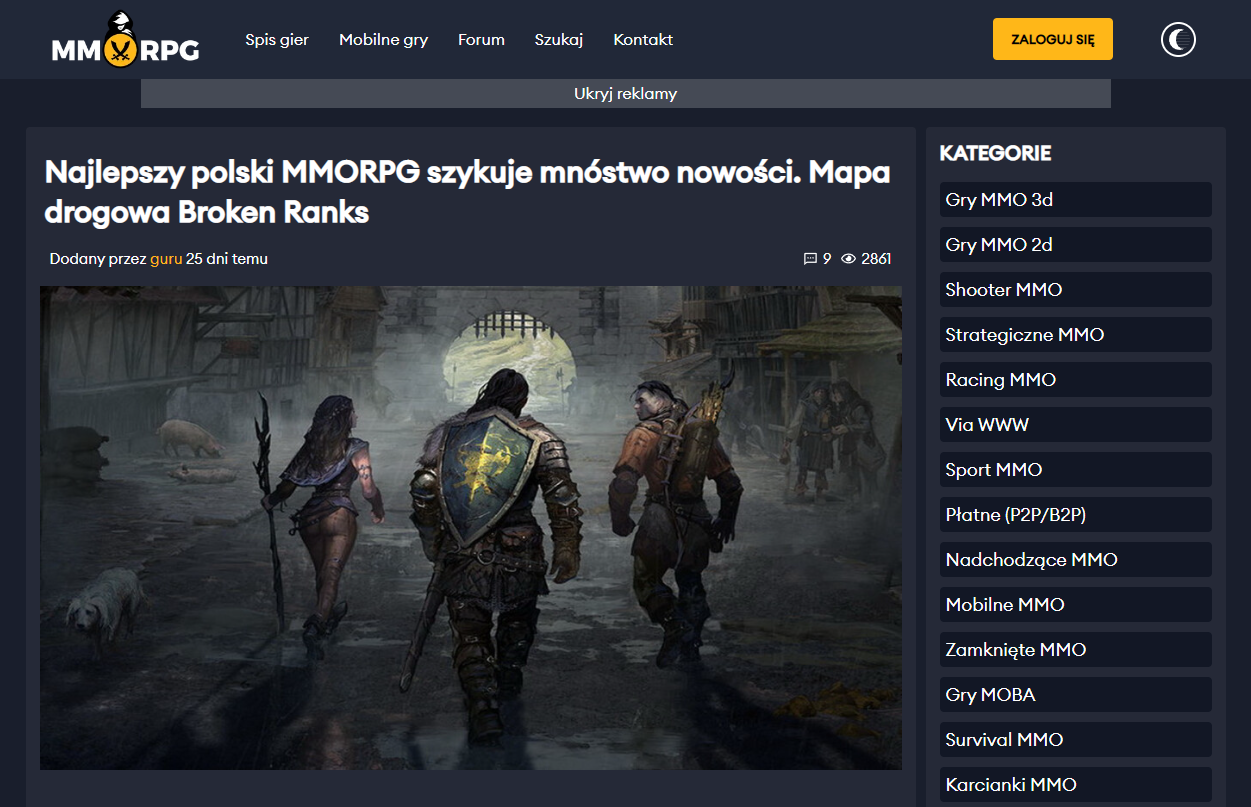The height and width of the screenshot is (807, 1251).
Task: Click the article headline about Broken Ranks
Action: [467, 192]
